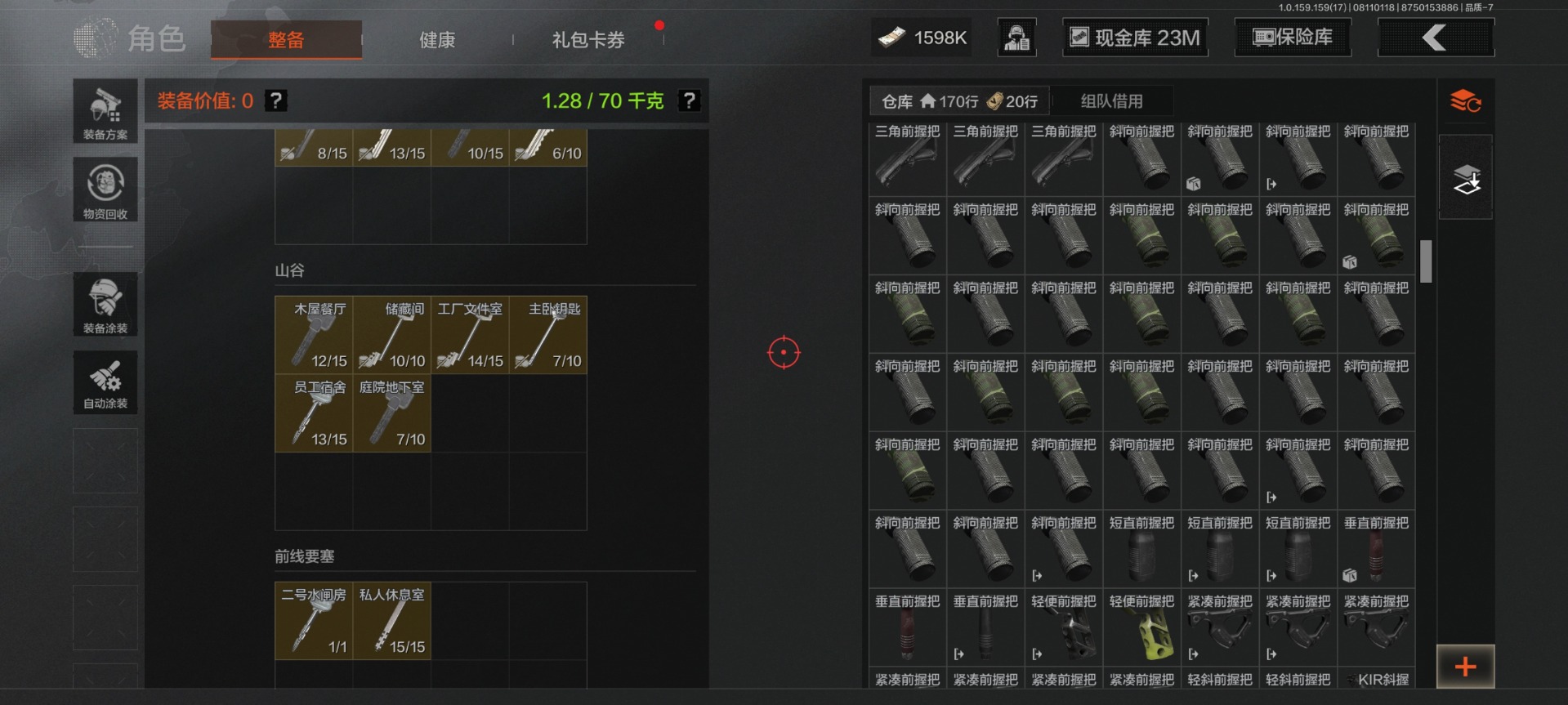The height and width of the screenshot is (705, 1568).
Task: Select the 自动涂装 auto-paint icon
Action: (105, 382)
